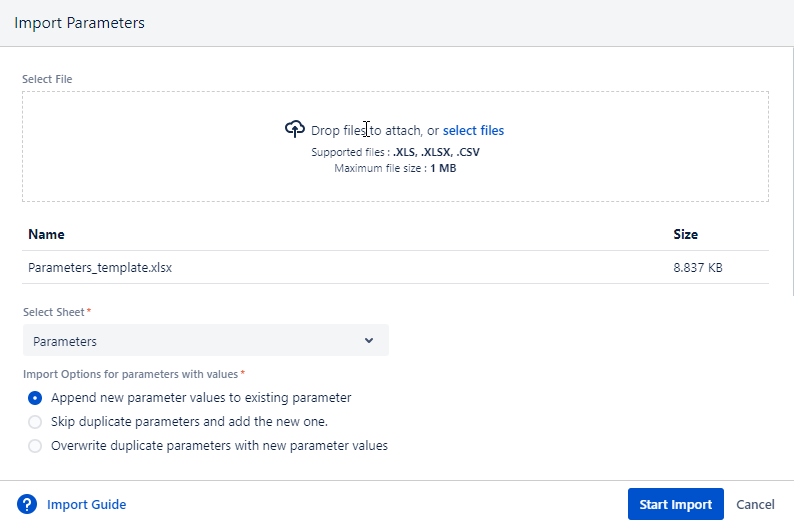Viewport: 794px width, 523px height.
Task: Click the "select files" link
Action: point(473,131)
